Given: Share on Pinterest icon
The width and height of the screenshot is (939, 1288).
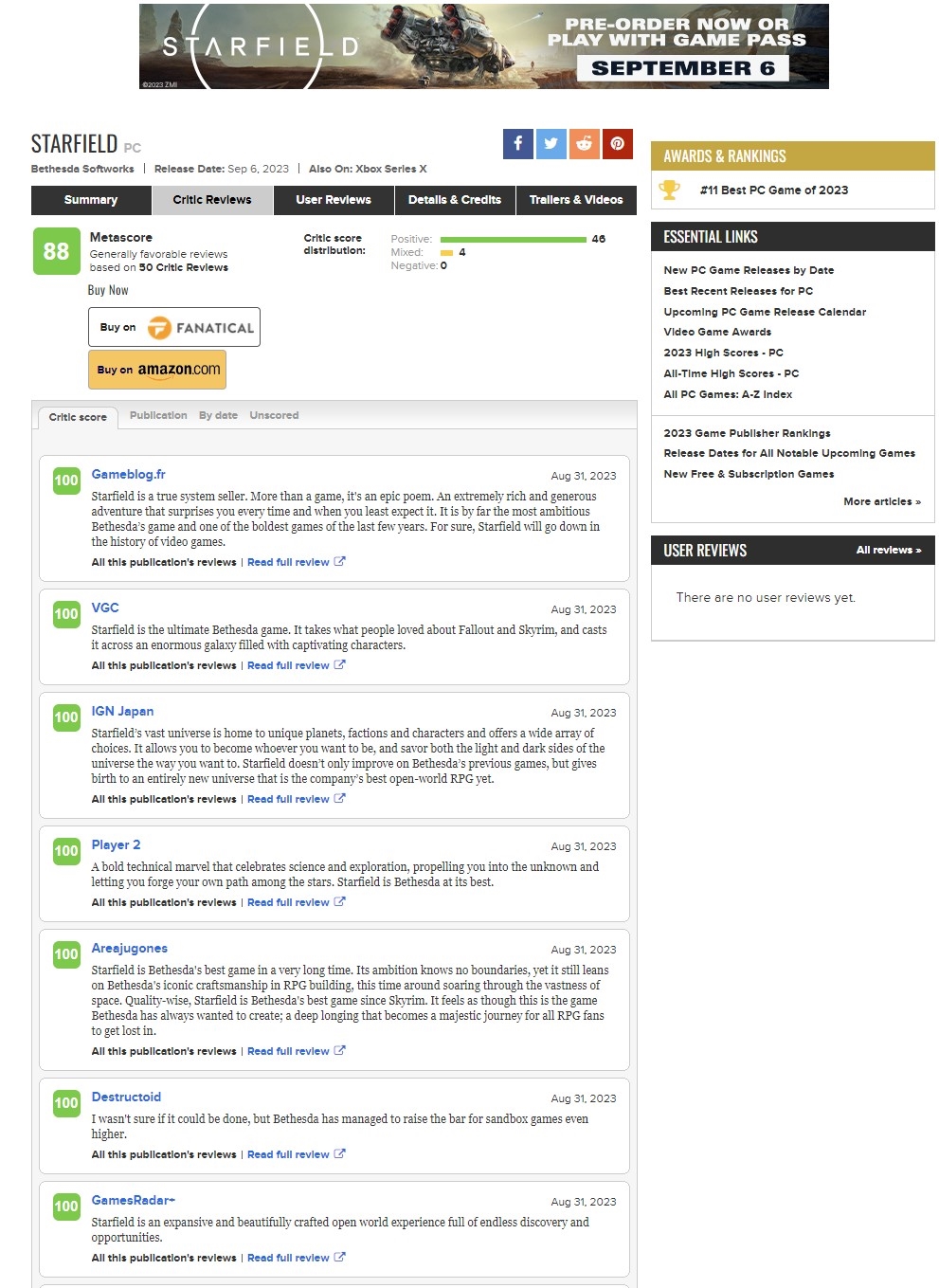Looking at the screenshot, I should point(618,144).
